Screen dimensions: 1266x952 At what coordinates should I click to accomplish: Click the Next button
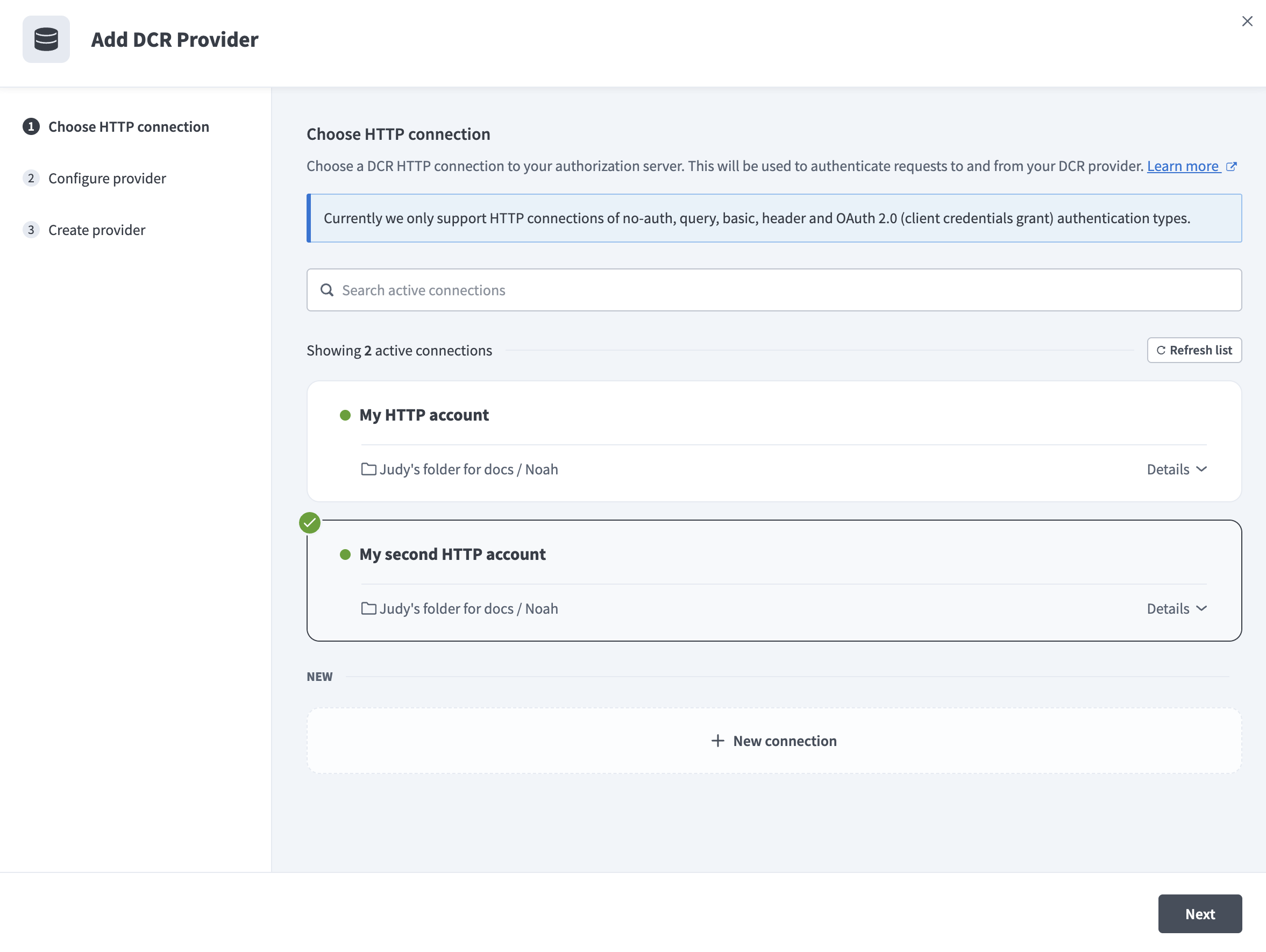(1200, 914)
